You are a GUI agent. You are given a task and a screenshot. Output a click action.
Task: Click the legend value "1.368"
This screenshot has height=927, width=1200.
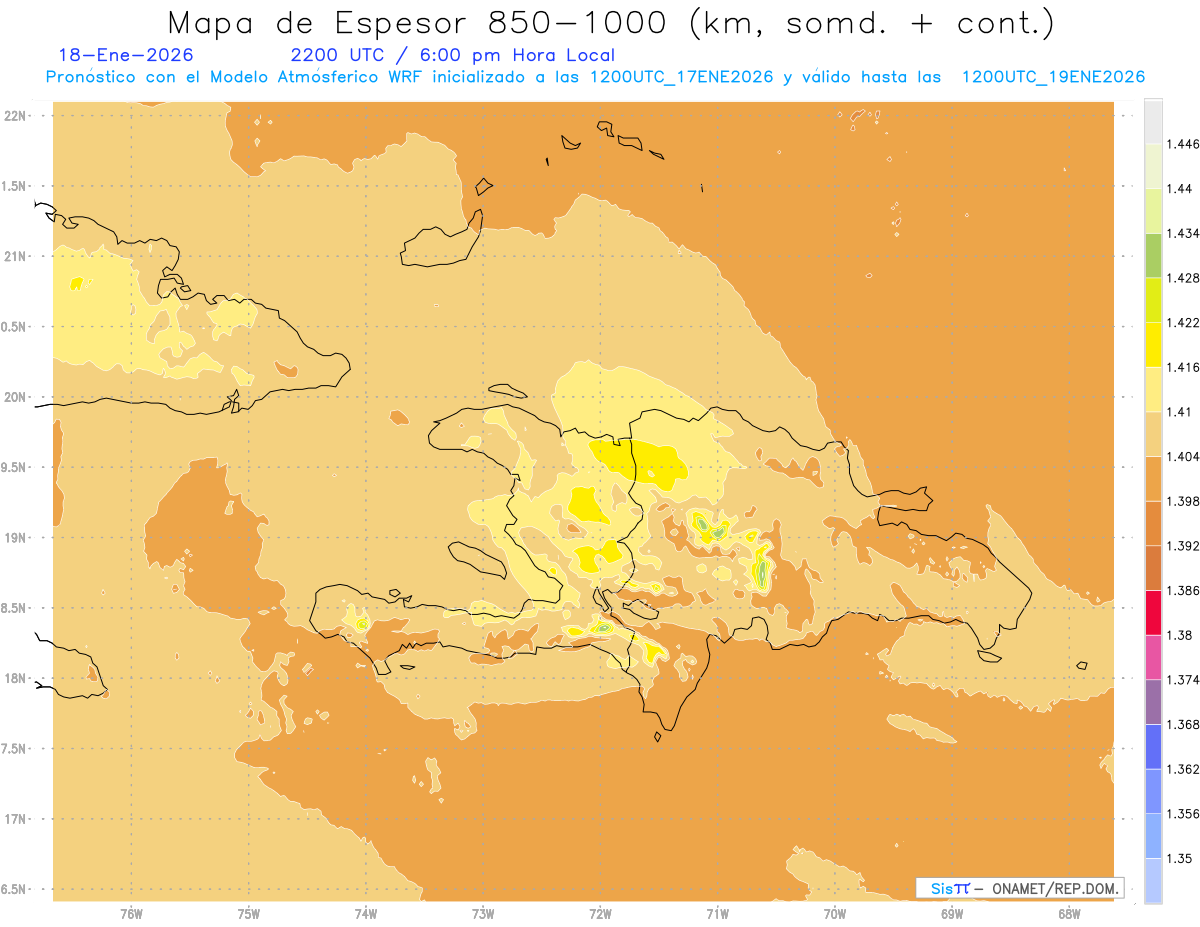click(x=1184, y=724)
